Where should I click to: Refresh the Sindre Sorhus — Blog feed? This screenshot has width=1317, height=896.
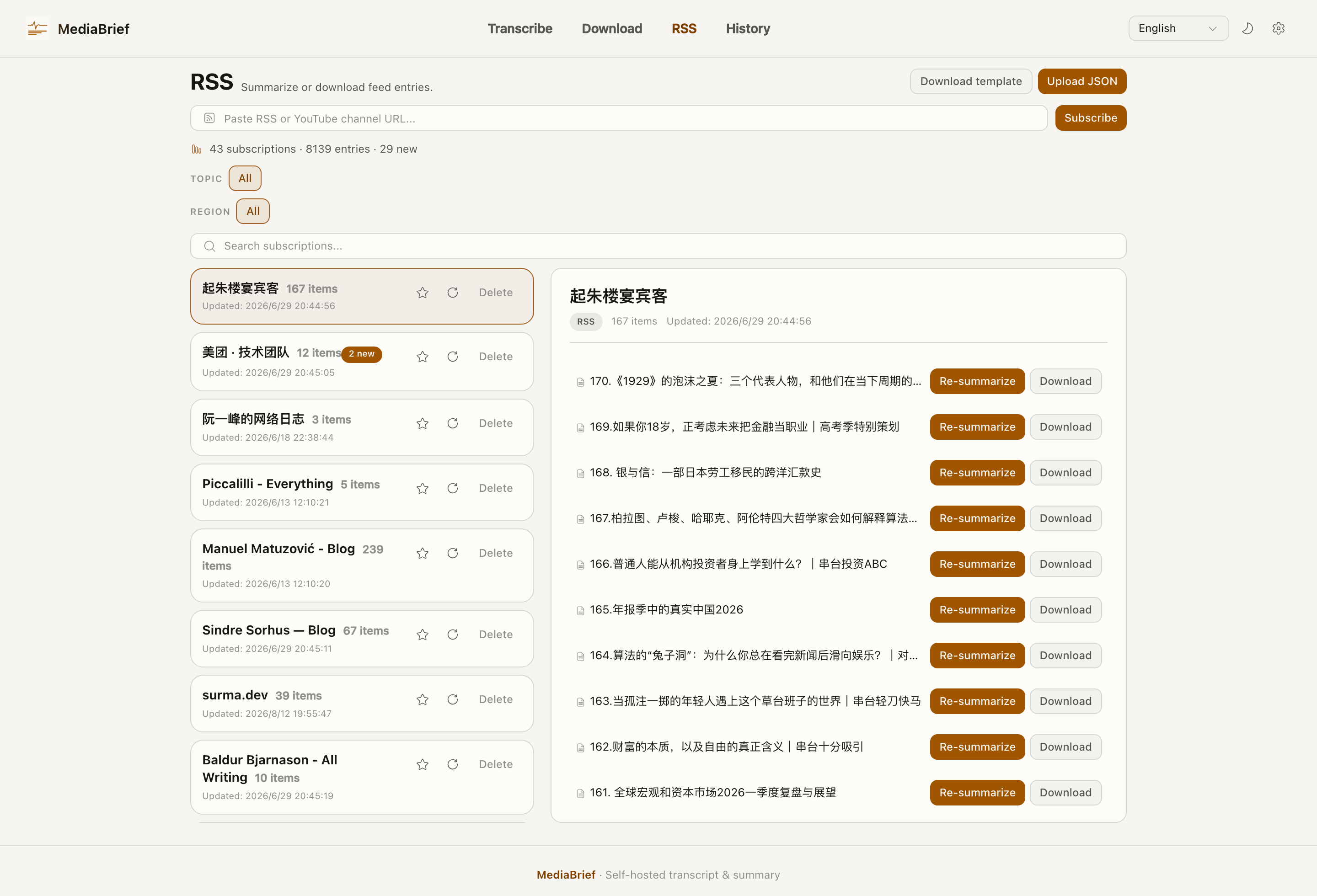pos(453,635)
